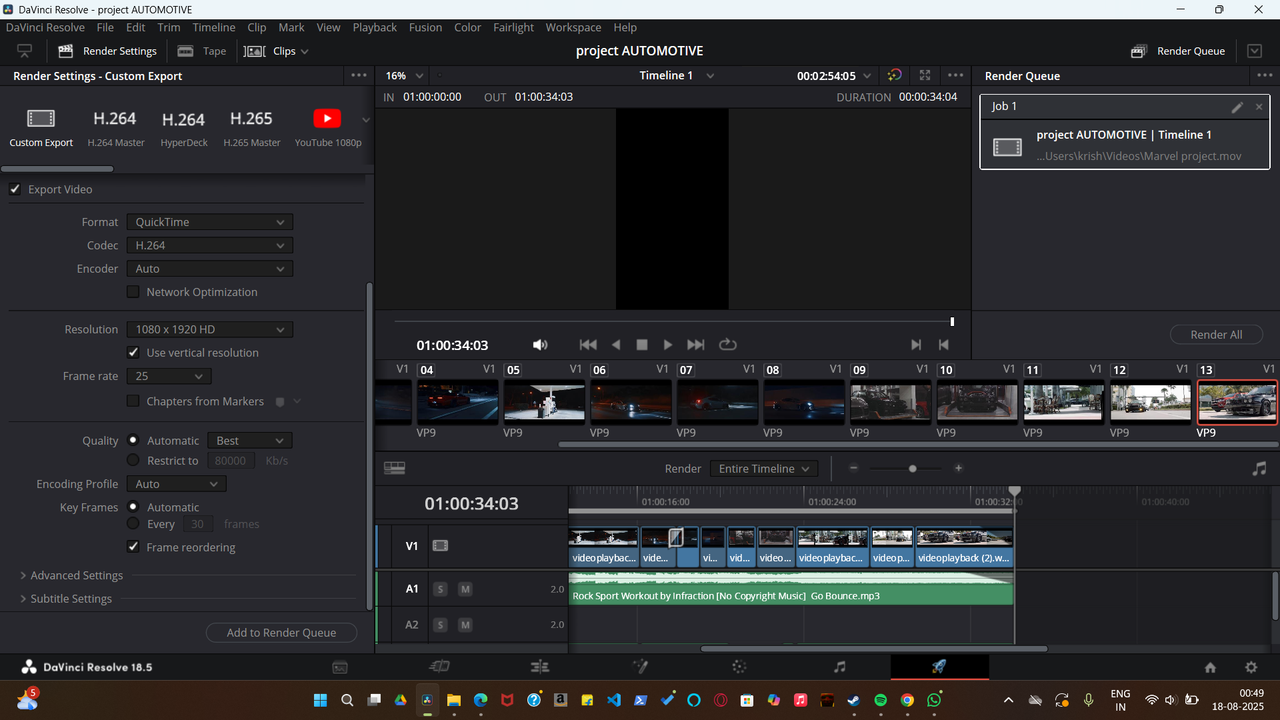Screen dimensions: 1280x720
Task: Select the YouTube 1080p render preset
Action: pos(327,125)
